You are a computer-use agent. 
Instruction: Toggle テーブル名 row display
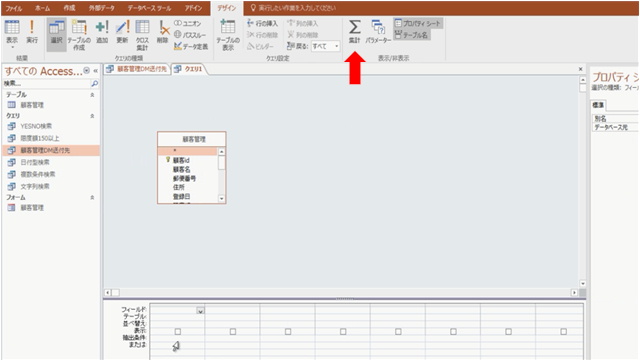[411, 35]
